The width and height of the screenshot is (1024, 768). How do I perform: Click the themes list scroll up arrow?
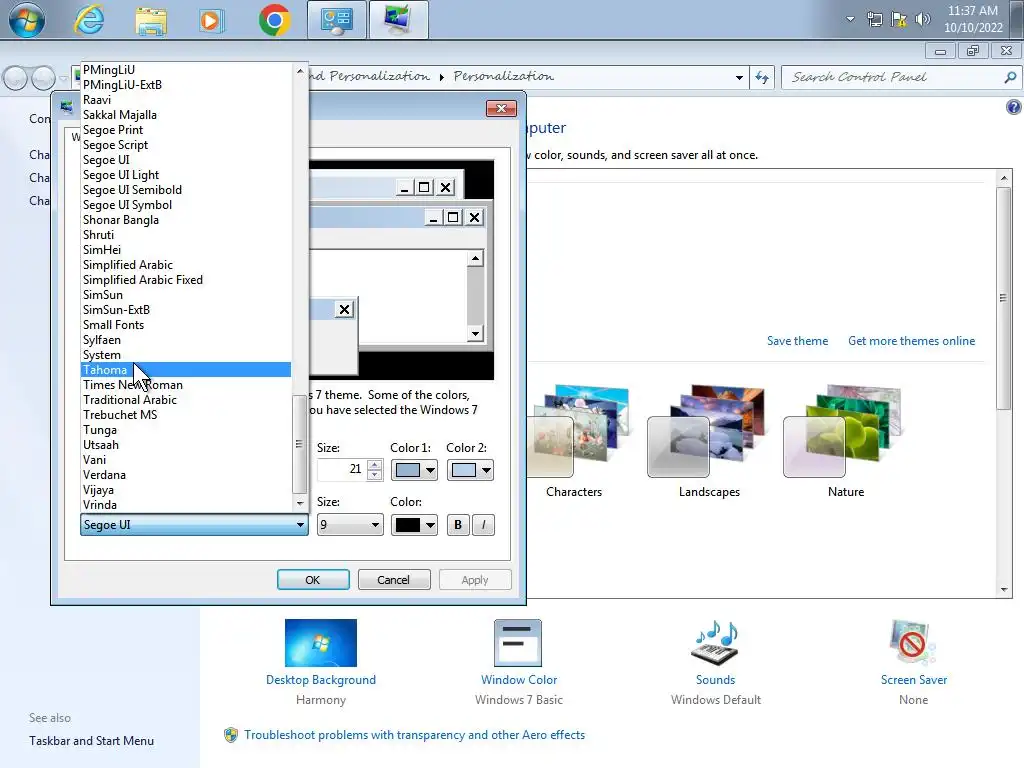tap(1004, 178)
